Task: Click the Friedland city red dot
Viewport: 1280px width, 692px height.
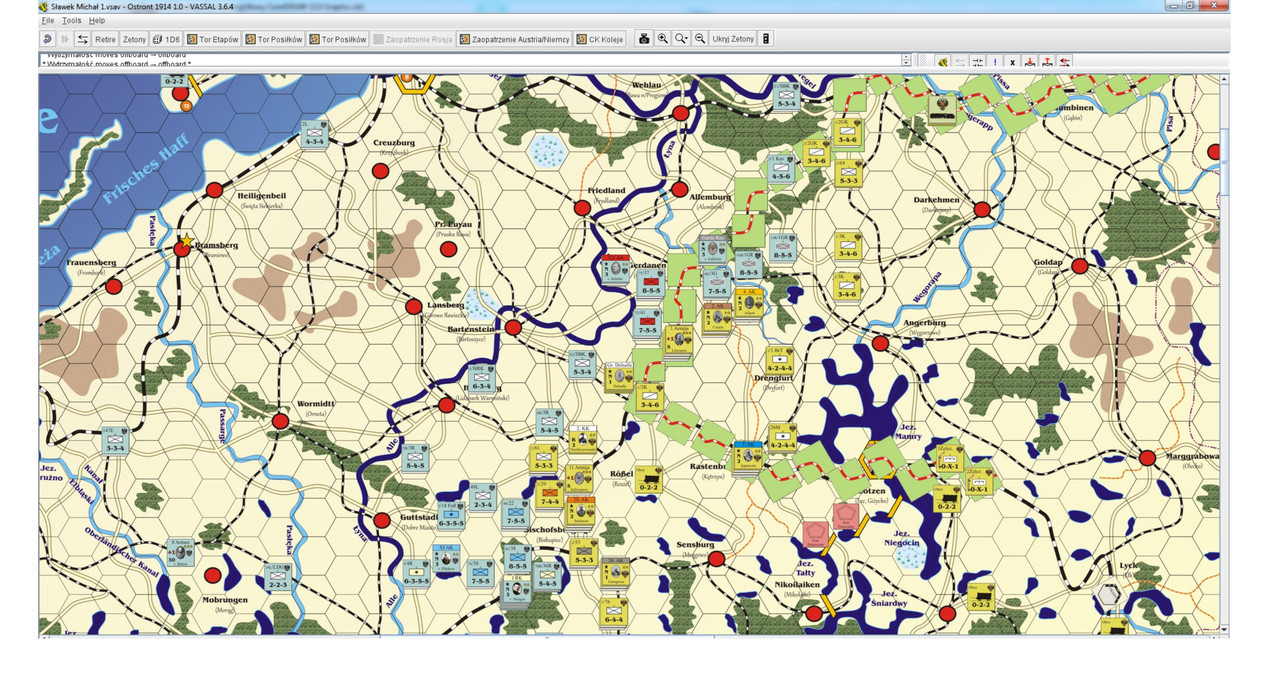Action: point(582,208)
